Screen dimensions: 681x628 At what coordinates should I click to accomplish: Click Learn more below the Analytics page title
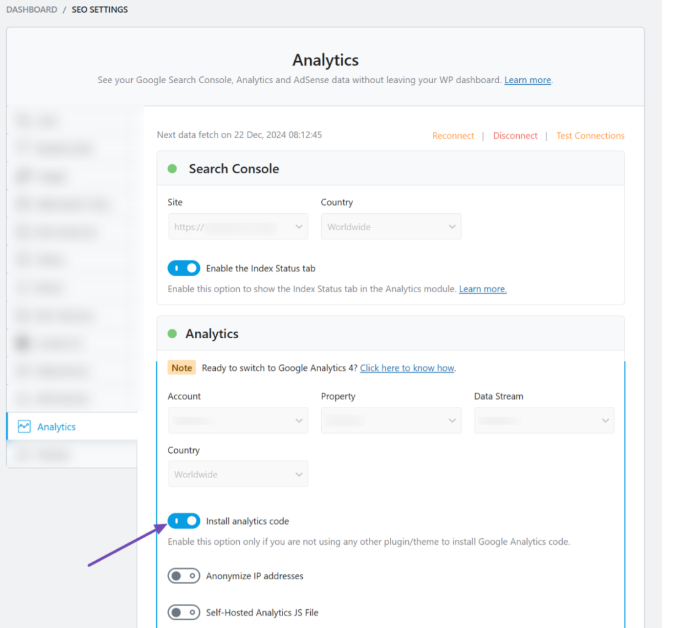tap(527, 80)
